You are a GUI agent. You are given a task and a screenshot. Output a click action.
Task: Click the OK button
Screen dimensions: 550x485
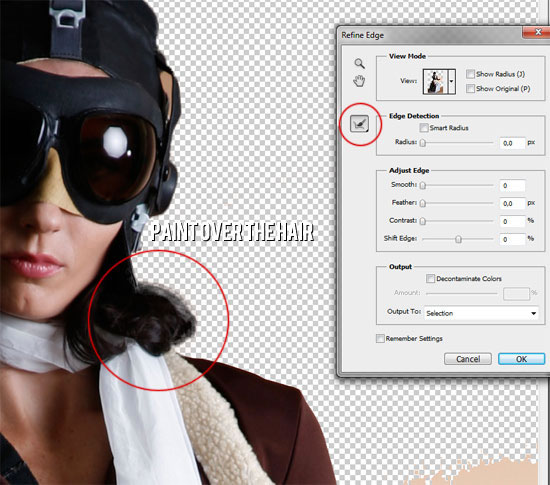[522, 359]
